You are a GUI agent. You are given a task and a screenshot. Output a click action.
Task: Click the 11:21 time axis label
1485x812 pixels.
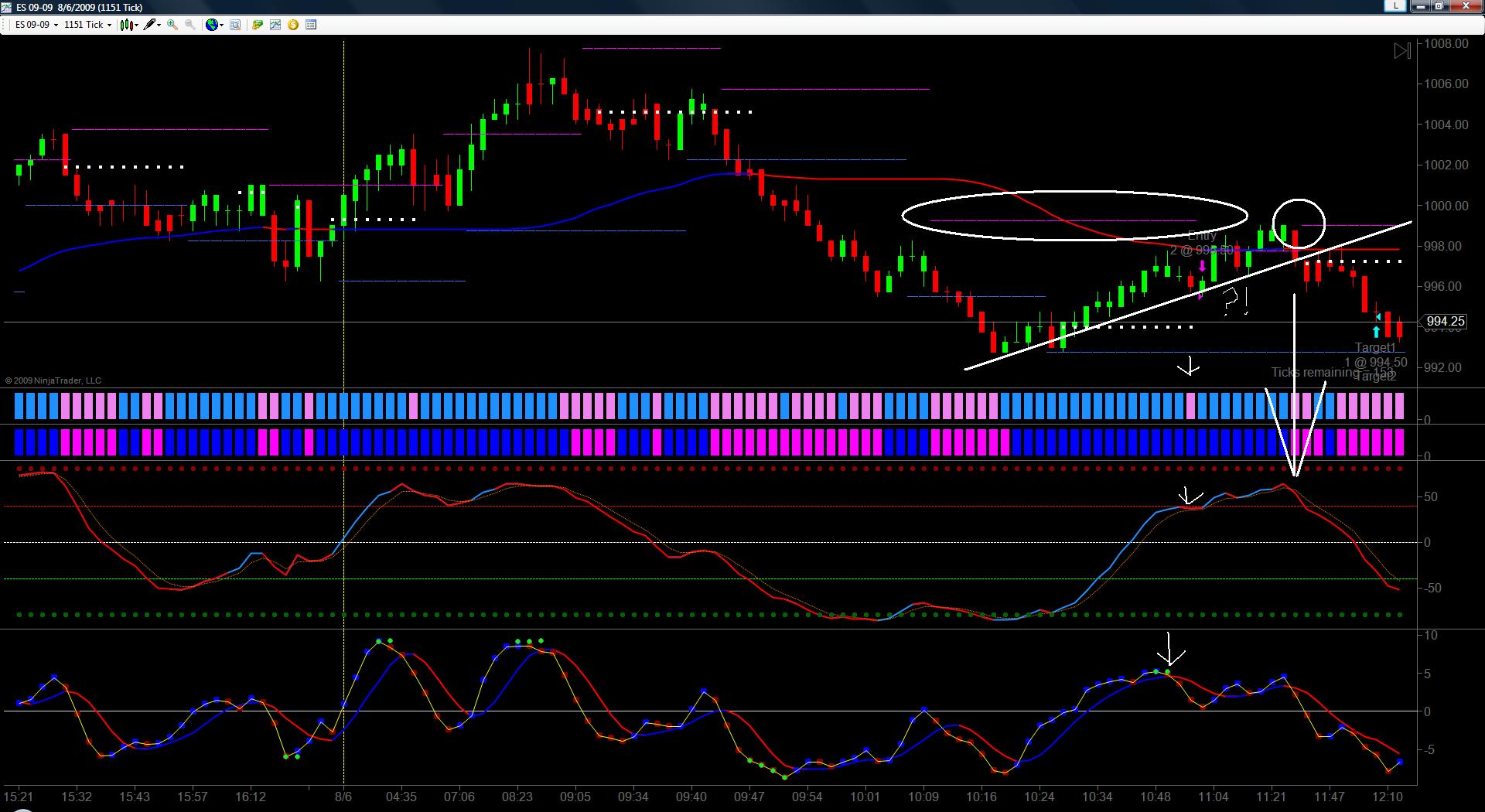1272,797
